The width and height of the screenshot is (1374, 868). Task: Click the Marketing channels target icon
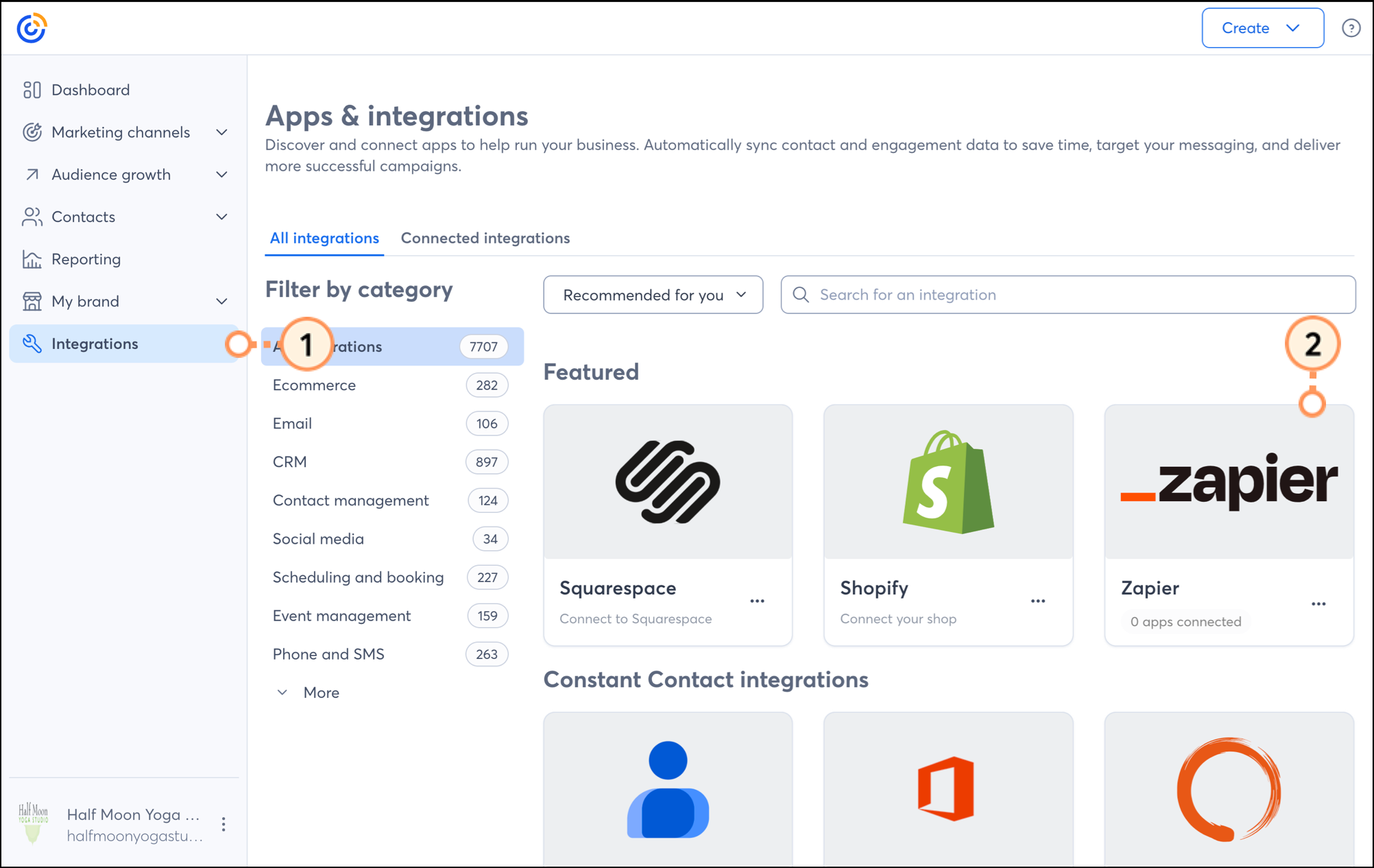(x=32, y=132)
